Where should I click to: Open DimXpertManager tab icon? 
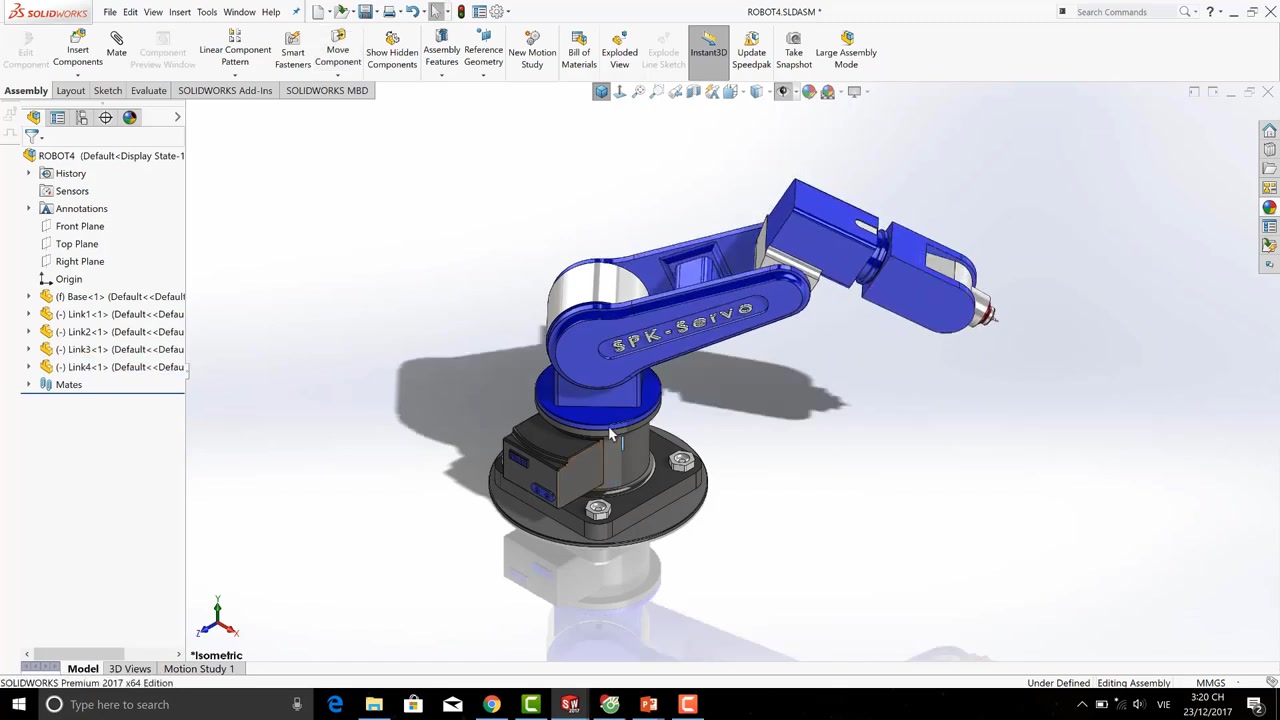click(x=105, y=118)
